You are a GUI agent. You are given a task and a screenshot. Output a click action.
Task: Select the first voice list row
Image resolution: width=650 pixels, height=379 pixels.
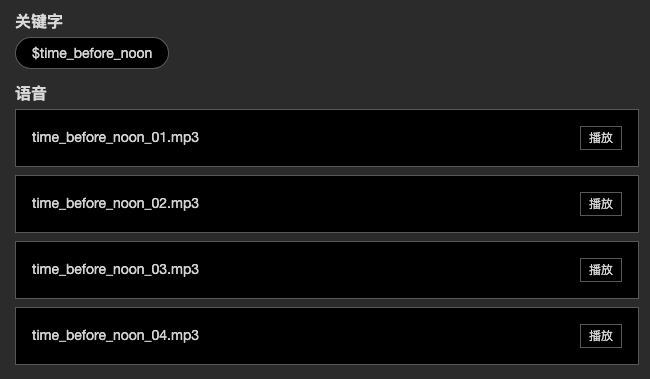(x=327, y=138)
